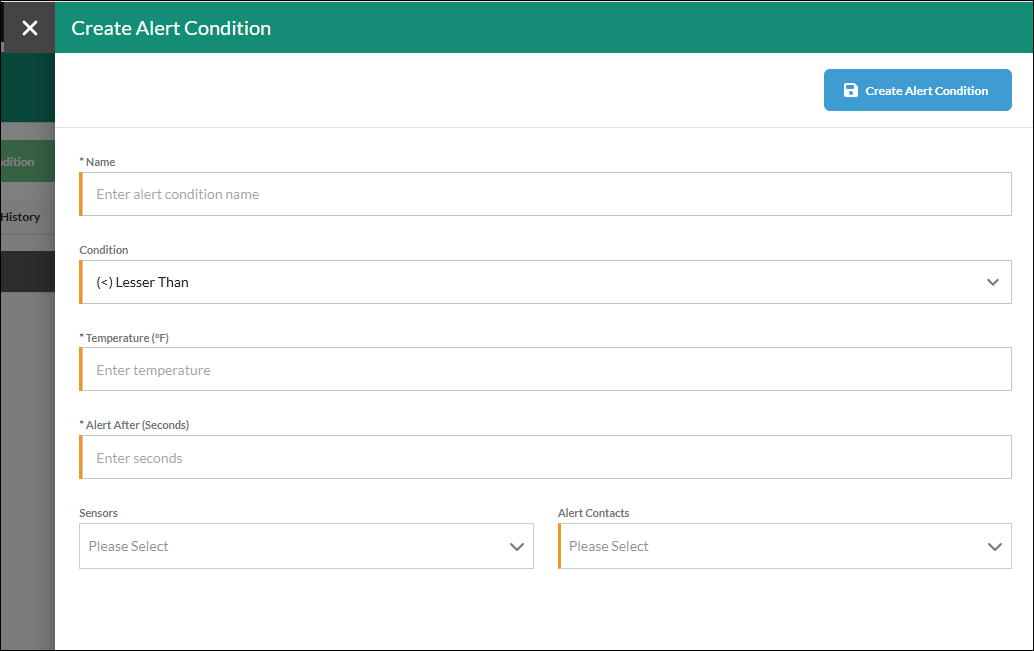Click the Name field label
Screen dimensions: 1034x651
pyautogui.click(x=98, y=162)
